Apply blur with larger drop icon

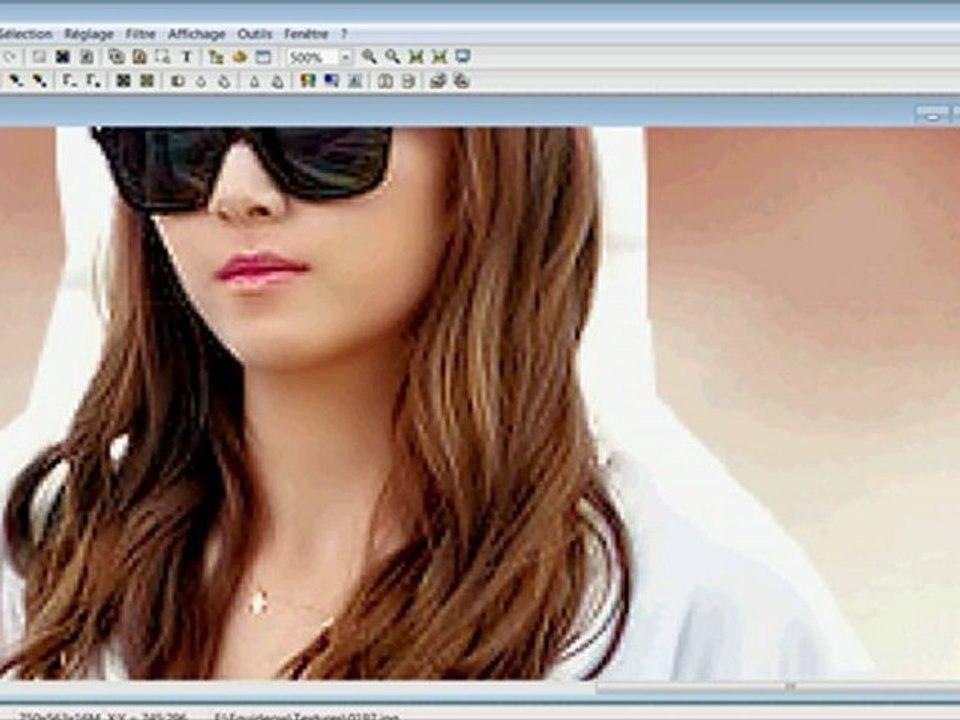[x=225, y=81]
